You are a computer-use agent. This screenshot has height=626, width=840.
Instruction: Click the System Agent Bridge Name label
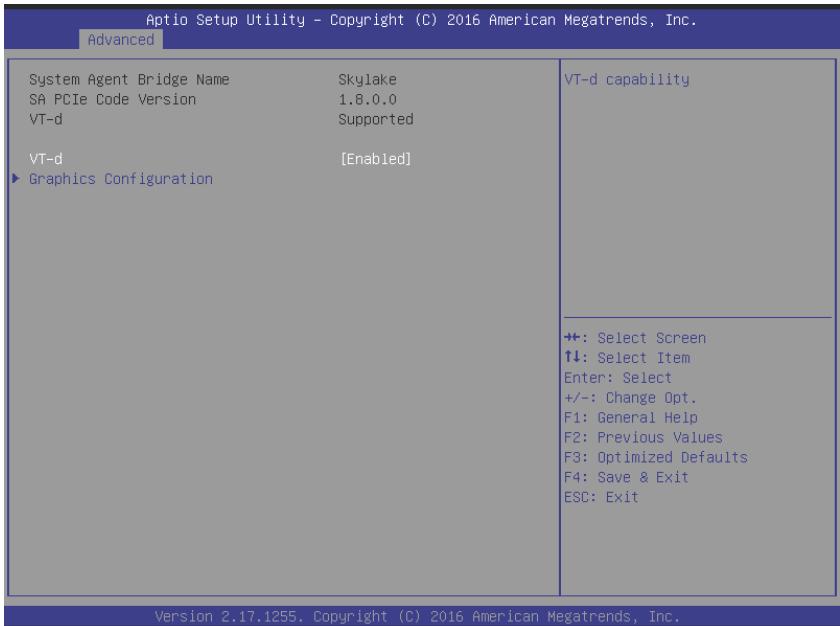click(129, 79)
